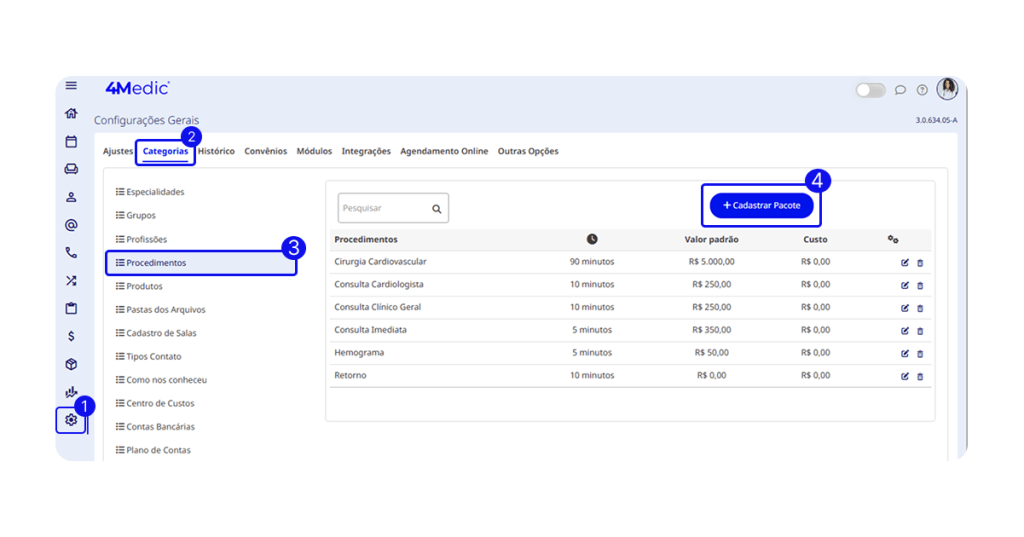Toggle the switch in the top header
The height and width of the screenshot is (537, 1024).
coord(870,90)
